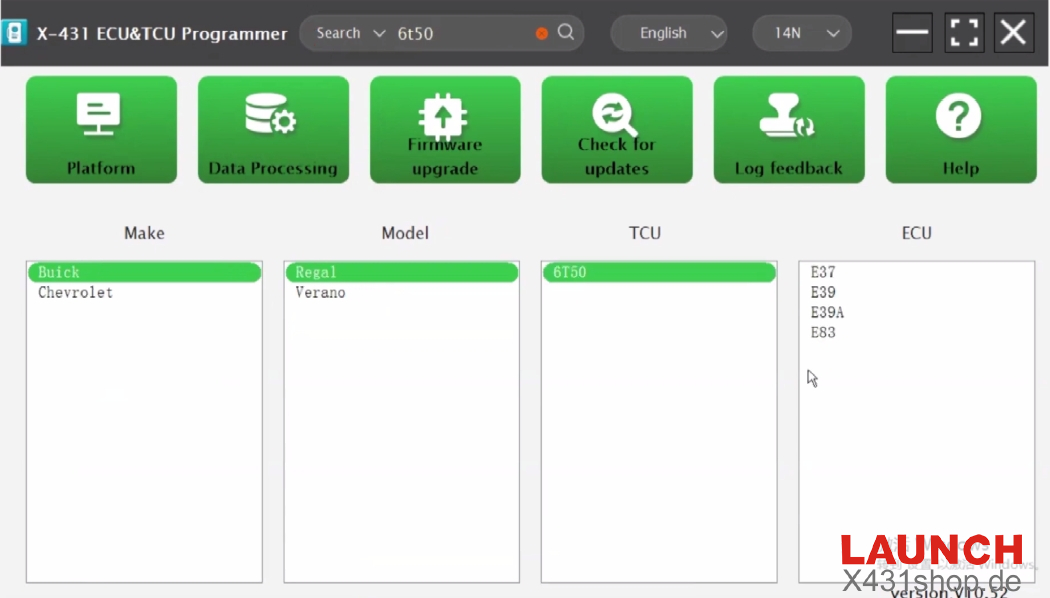The width and height of the screenshot is (1050, 598).
Task: Select Buick in Make list
Action: pos(60,272)
